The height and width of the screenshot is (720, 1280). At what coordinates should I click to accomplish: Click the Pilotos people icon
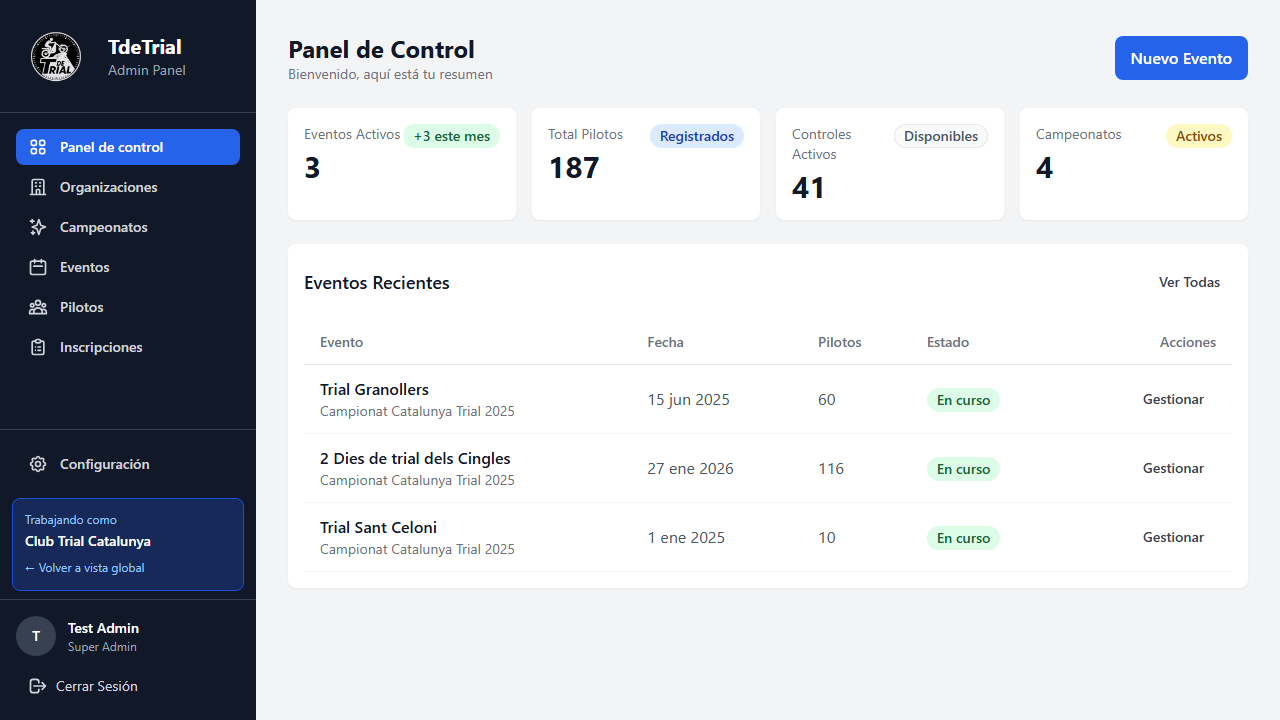[x=38, y=307]
